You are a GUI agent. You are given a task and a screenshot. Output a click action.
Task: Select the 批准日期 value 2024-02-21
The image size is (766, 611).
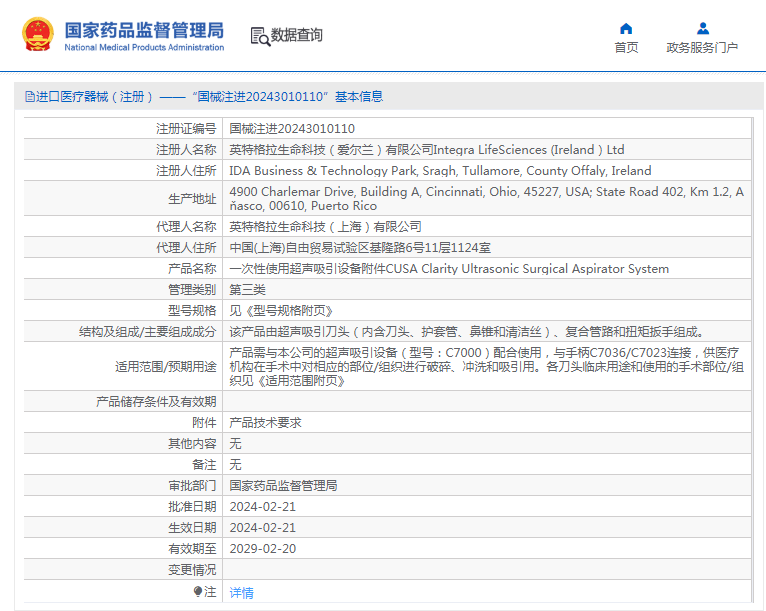[263, 506]
